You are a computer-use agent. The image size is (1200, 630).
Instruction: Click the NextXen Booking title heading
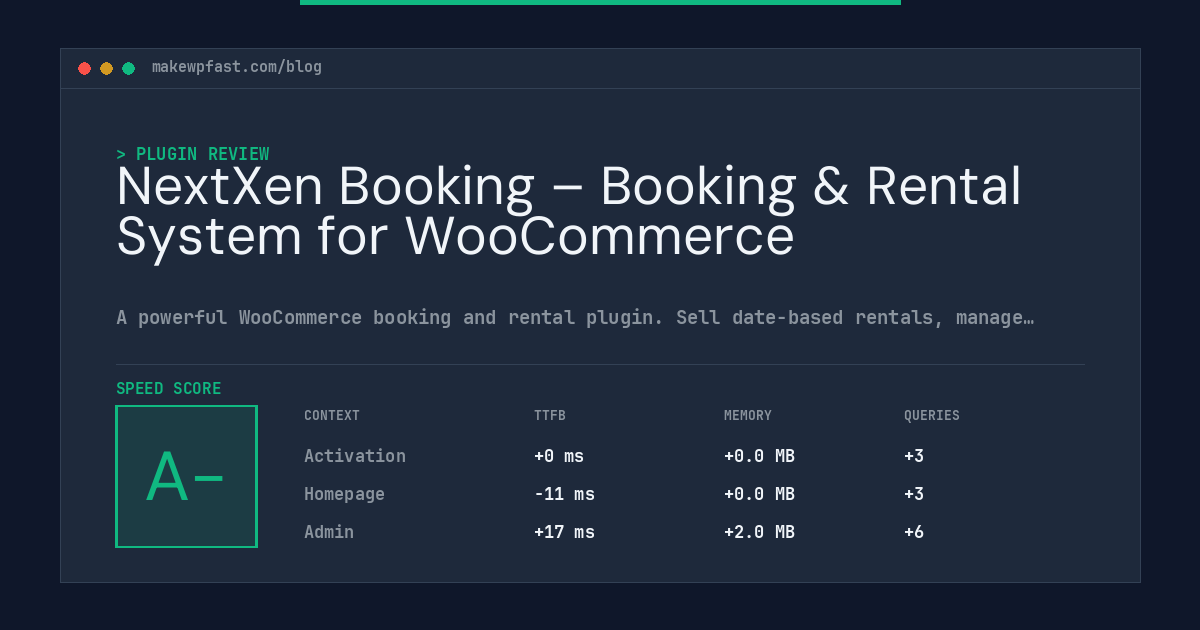pyautogui.click(x=569, y=211)
